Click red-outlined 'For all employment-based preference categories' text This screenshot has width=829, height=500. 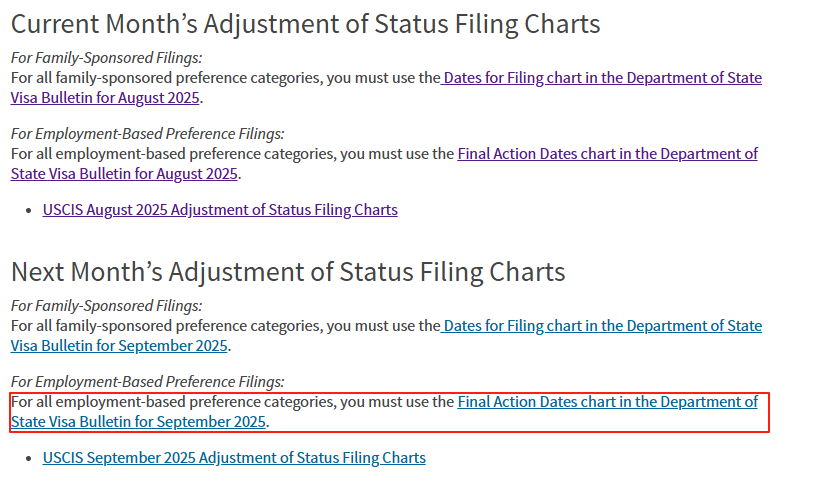tap(232, 402)
